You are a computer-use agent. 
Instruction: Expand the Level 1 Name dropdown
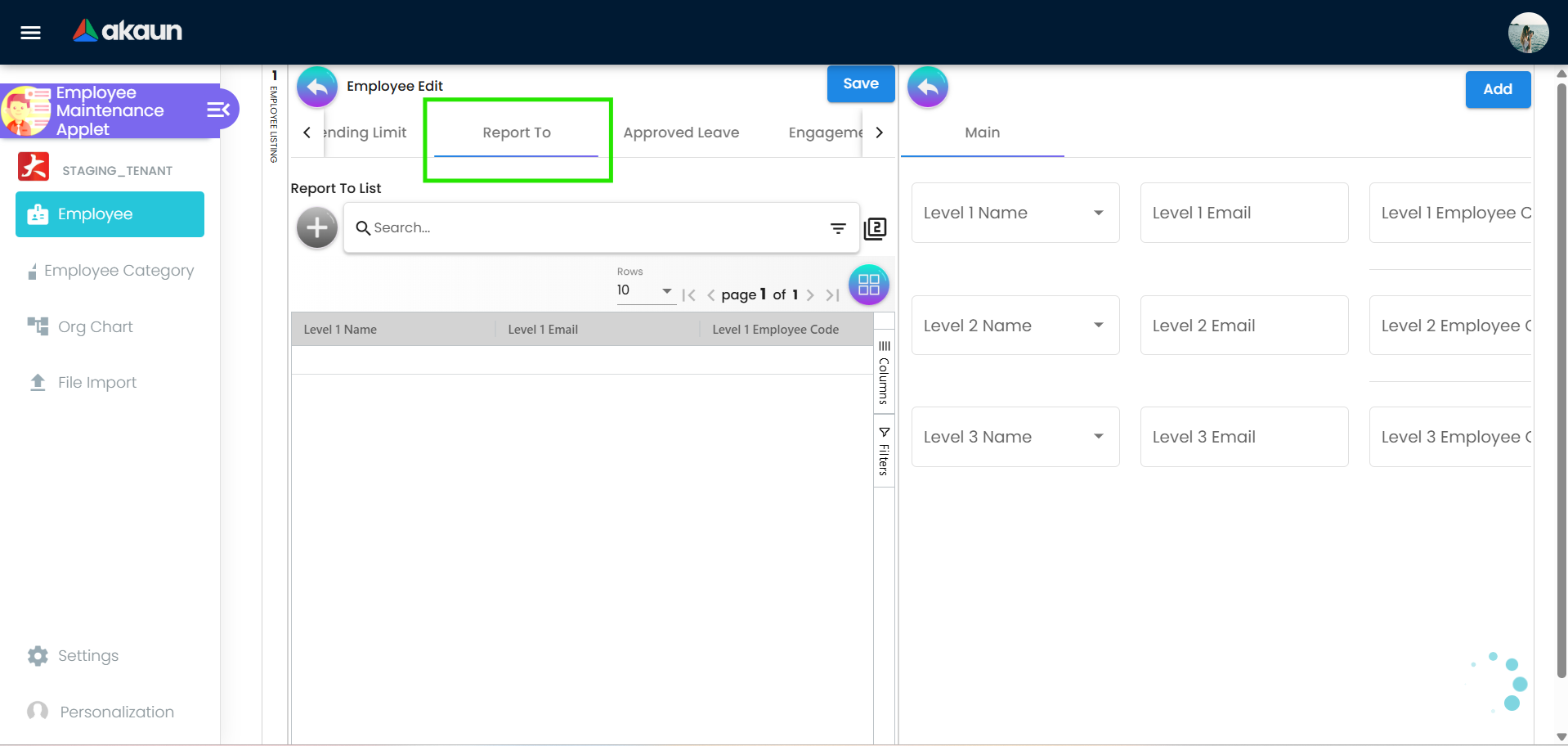pyautogui.click(x=1099, y=213)
